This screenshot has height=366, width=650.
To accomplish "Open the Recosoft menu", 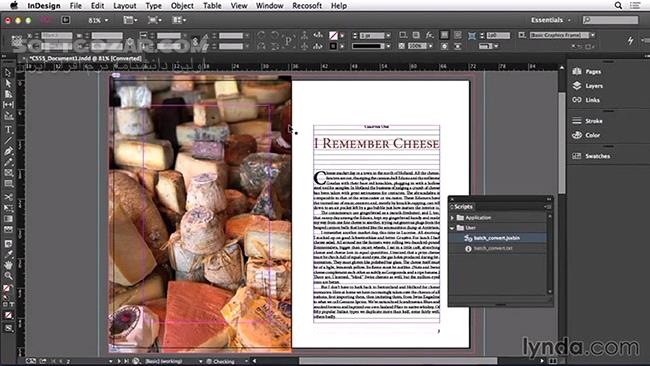I will click(307, 6).
